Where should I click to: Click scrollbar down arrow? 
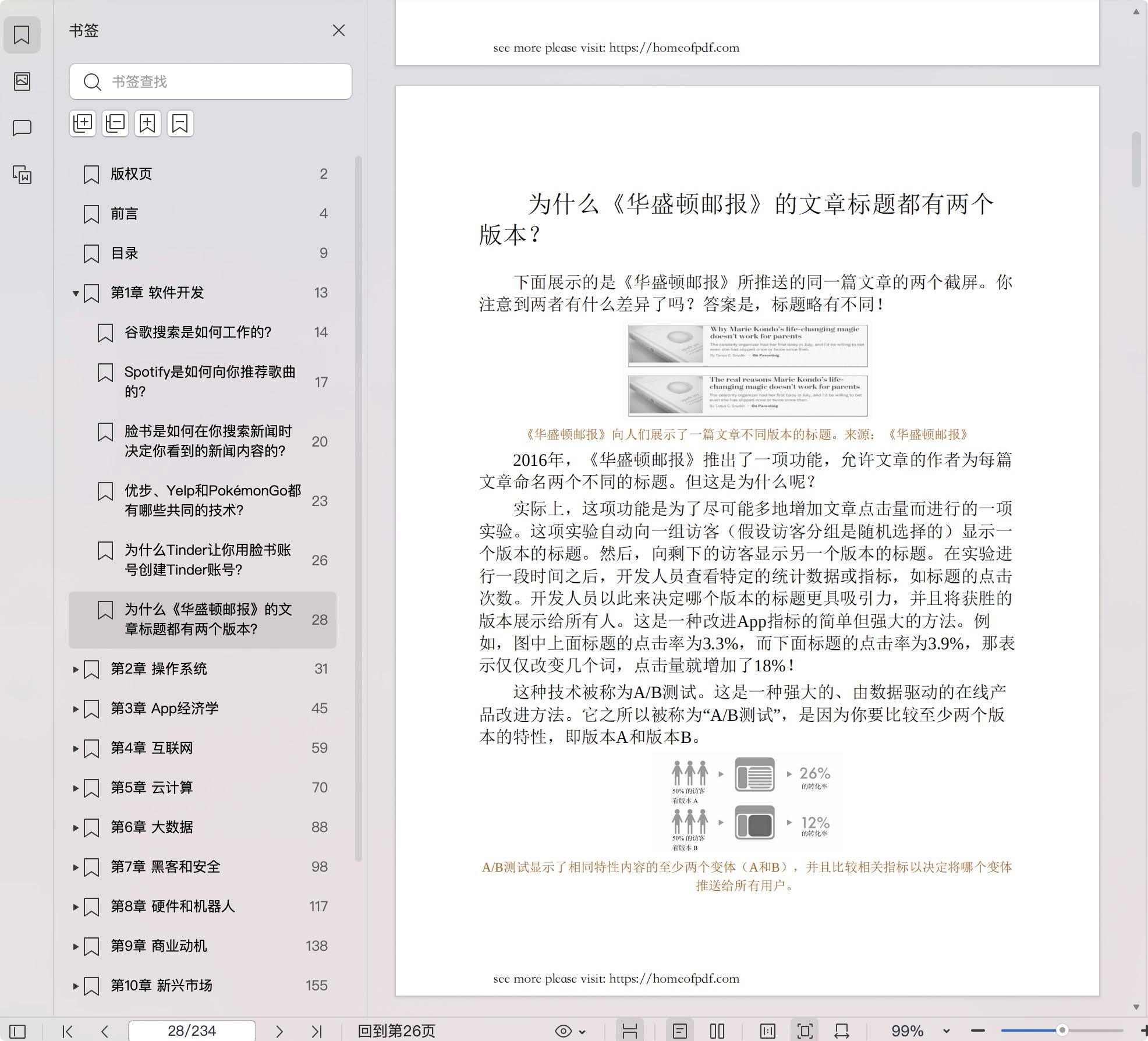(x=1136, y=1007)
